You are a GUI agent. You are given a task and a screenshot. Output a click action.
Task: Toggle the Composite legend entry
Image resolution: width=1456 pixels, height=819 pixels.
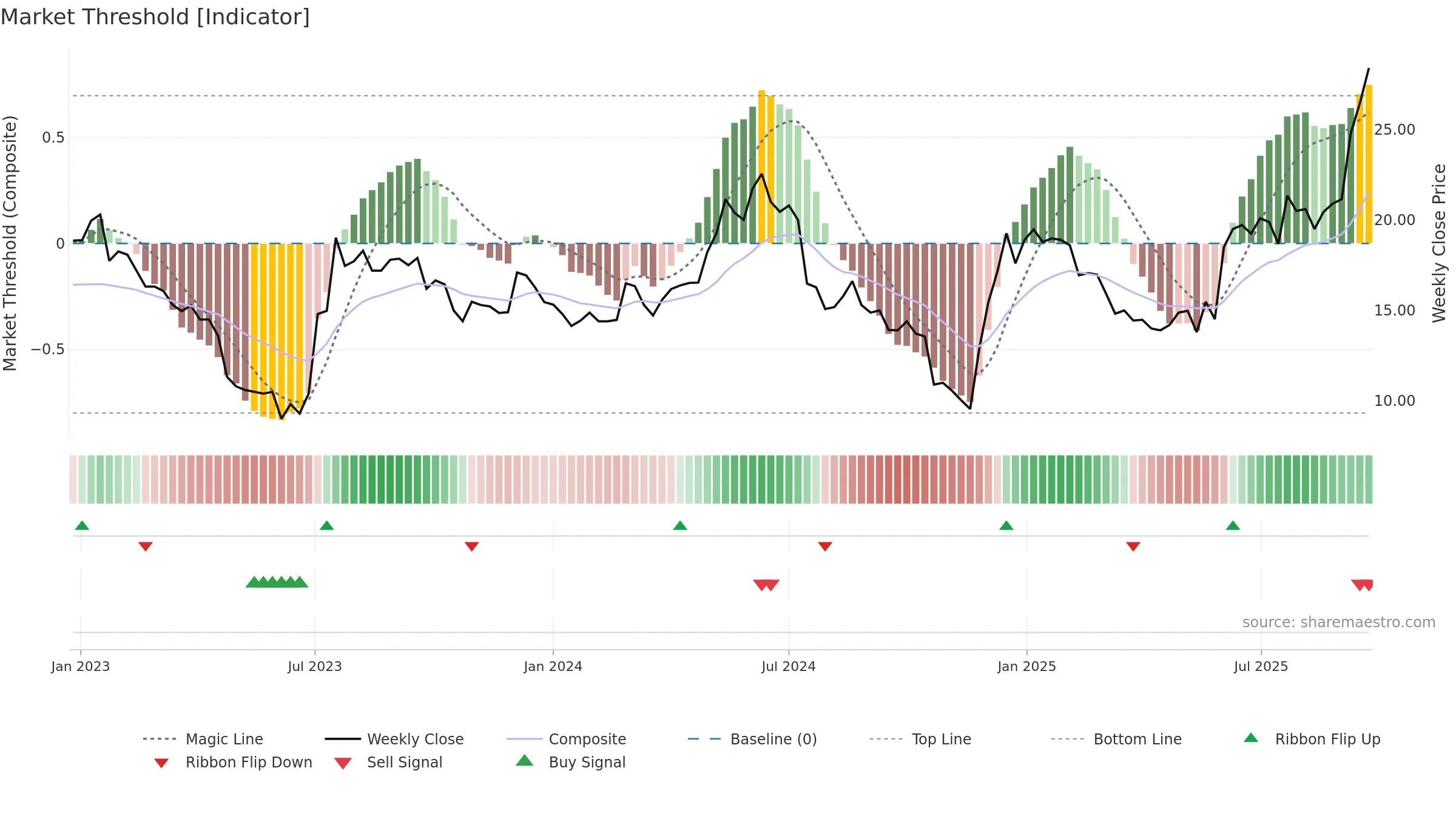coord(567,739)
